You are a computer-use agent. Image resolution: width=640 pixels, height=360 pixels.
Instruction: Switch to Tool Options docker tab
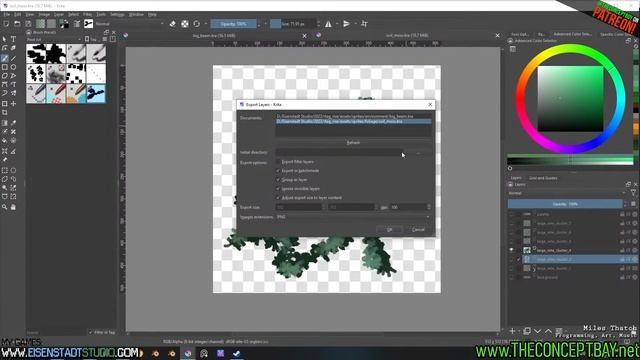click(520, 34)
